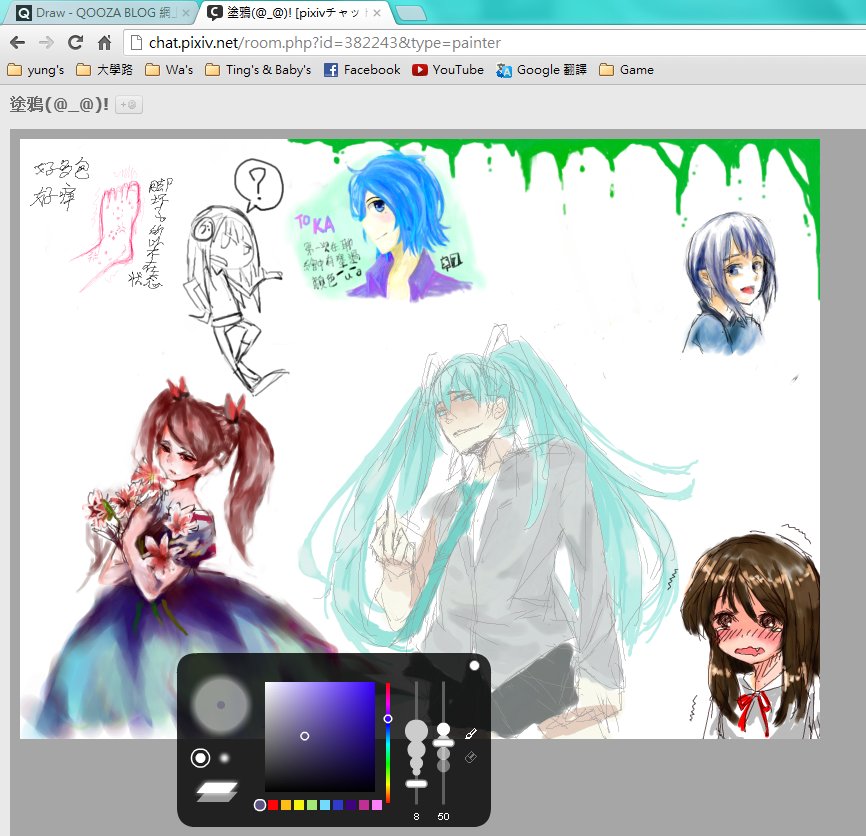Pick the orange color swatch
Screen dimensions: 866x836
[x=286, y=805]
